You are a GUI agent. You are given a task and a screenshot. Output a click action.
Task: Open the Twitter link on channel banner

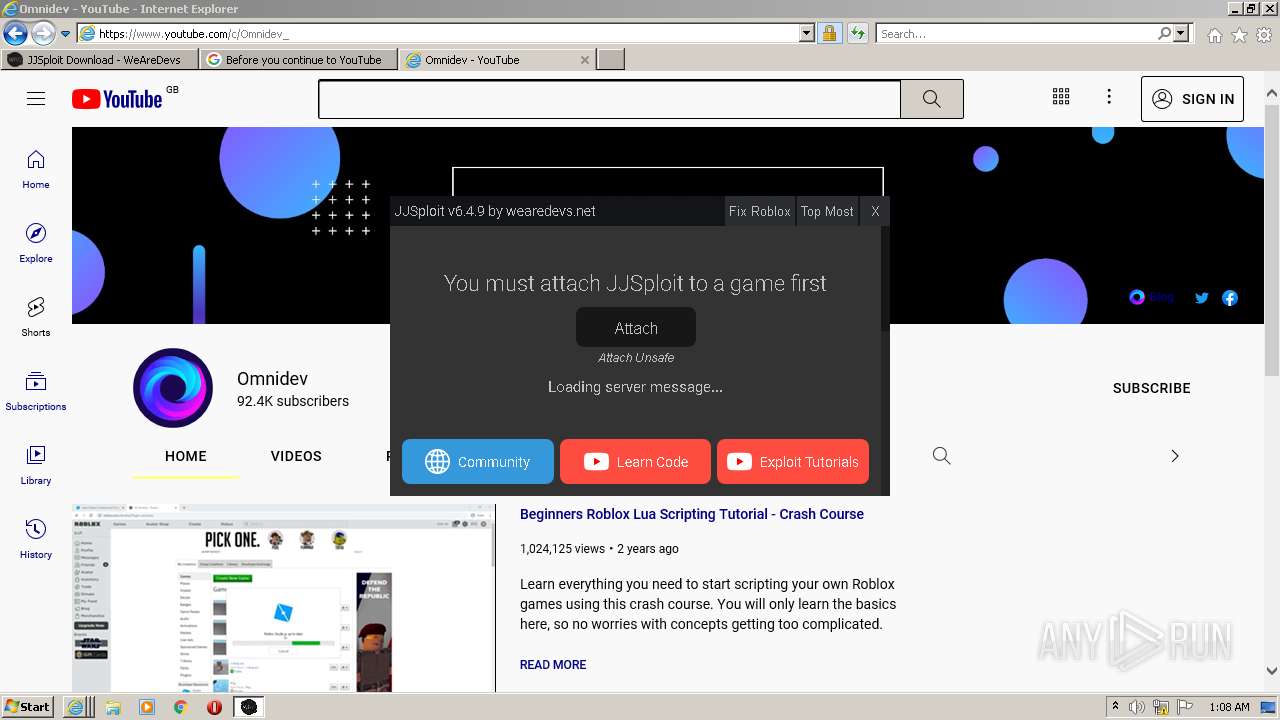(1202, 298)
